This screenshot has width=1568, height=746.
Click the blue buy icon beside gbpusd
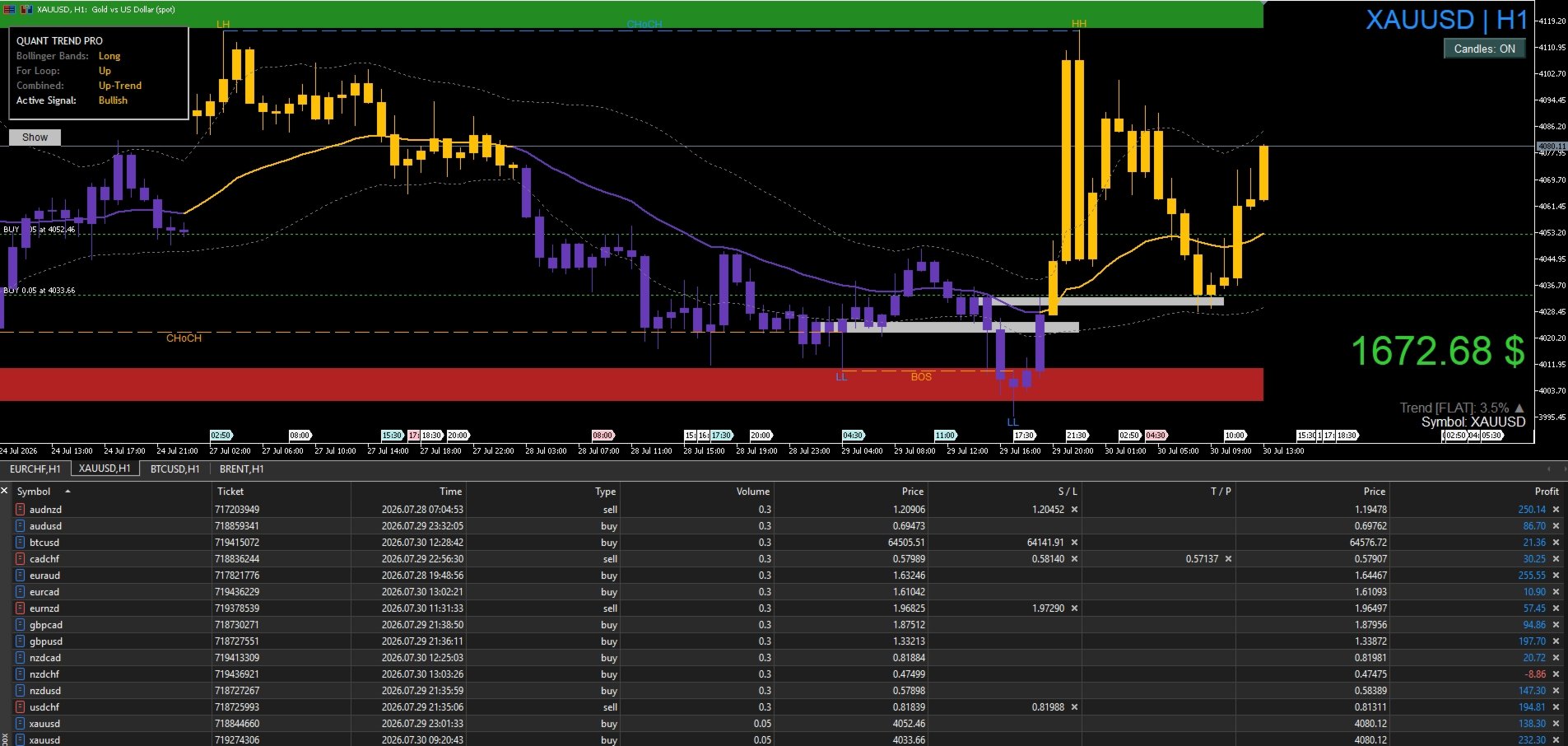point(21,641)
